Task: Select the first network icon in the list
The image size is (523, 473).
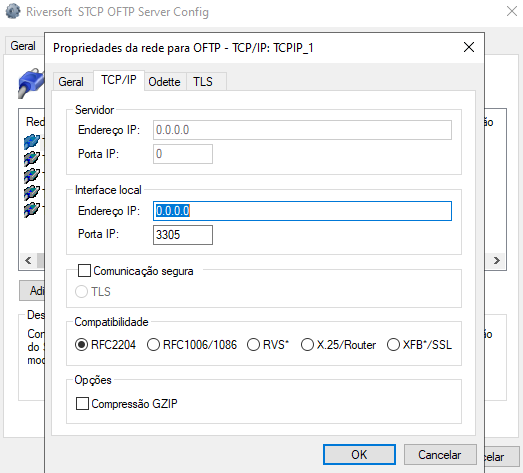Action: tap(32, 142)
